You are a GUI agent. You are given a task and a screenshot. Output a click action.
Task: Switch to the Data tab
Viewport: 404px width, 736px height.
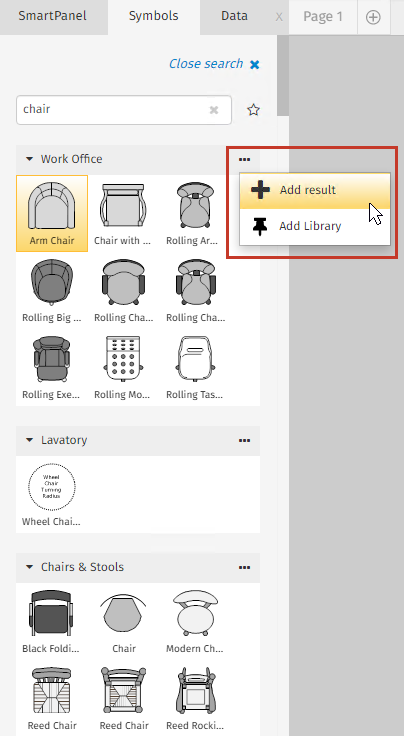(234, 16)
